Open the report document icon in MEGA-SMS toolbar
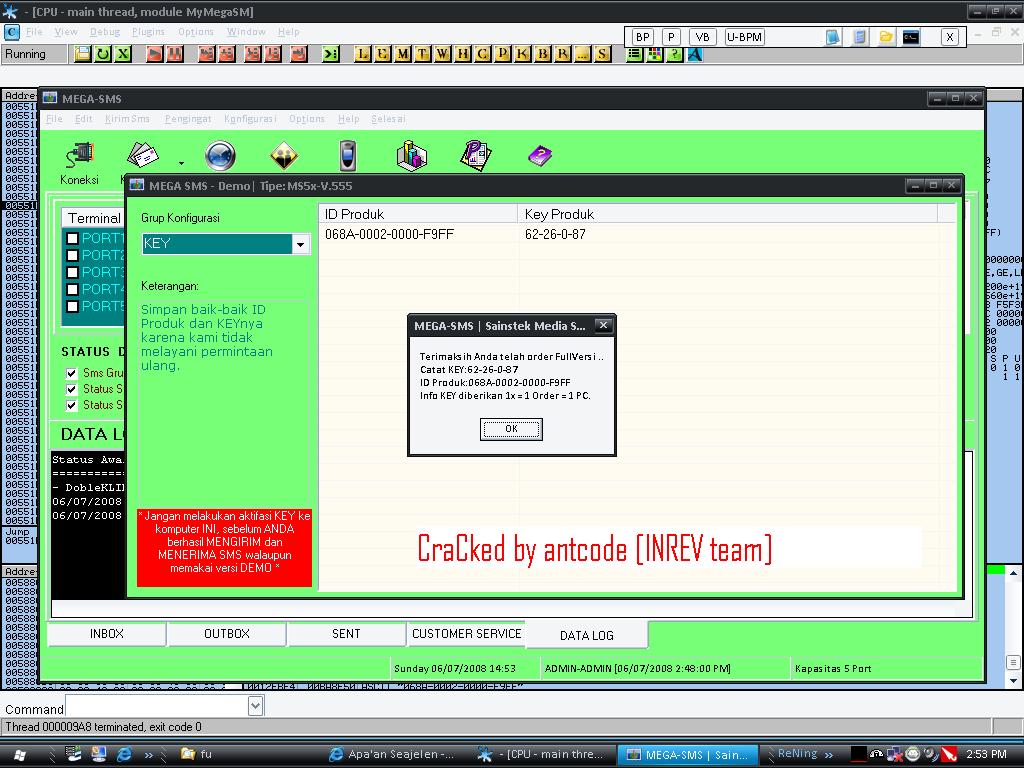This screenshot has height=768, width=1024. [x=476, y=155]
